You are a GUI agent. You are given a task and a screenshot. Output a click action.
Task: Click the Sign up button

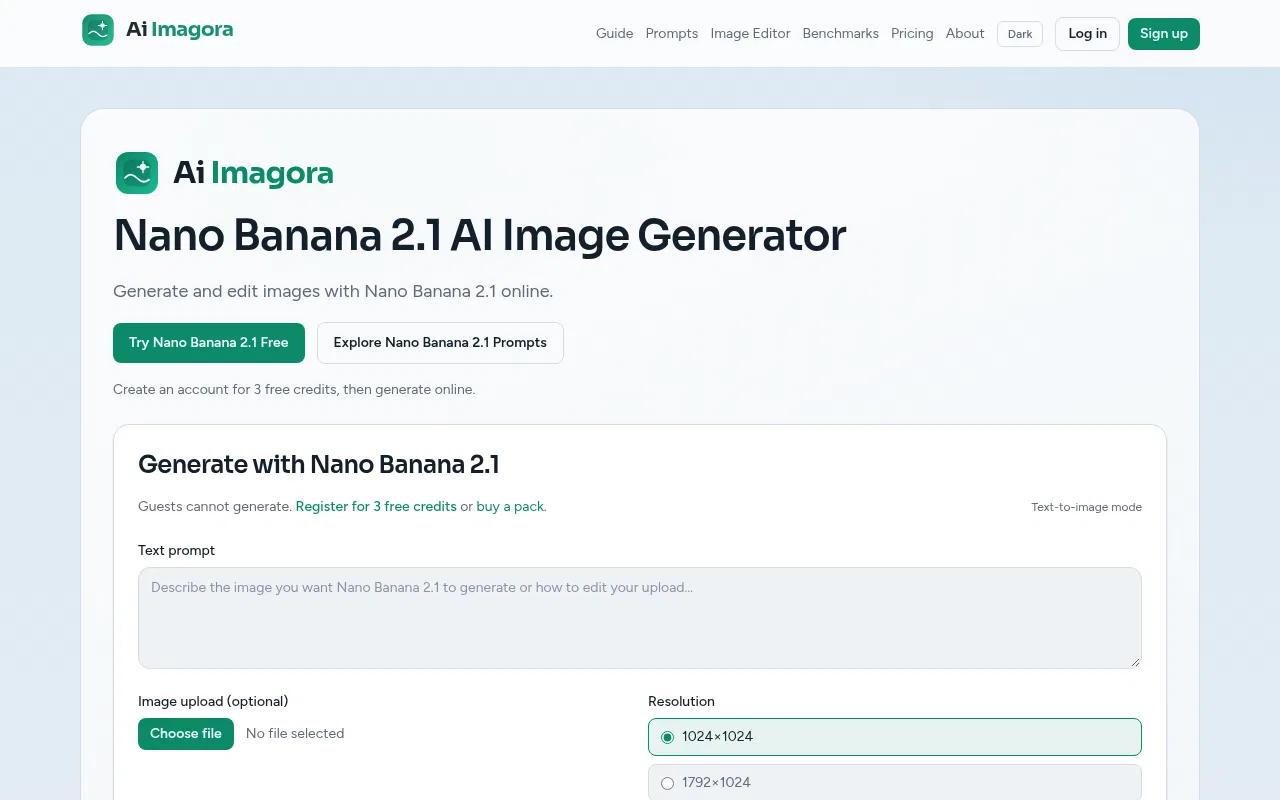(x=1164, y=34)
